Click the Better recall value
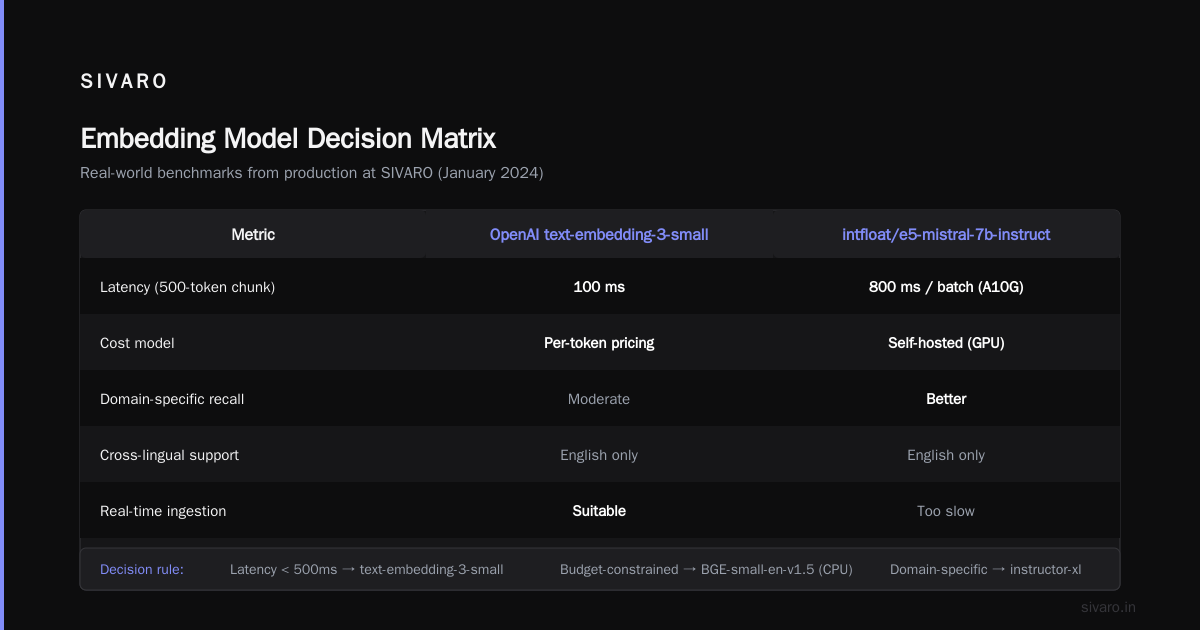The image size is (1200, 630). 946,399
